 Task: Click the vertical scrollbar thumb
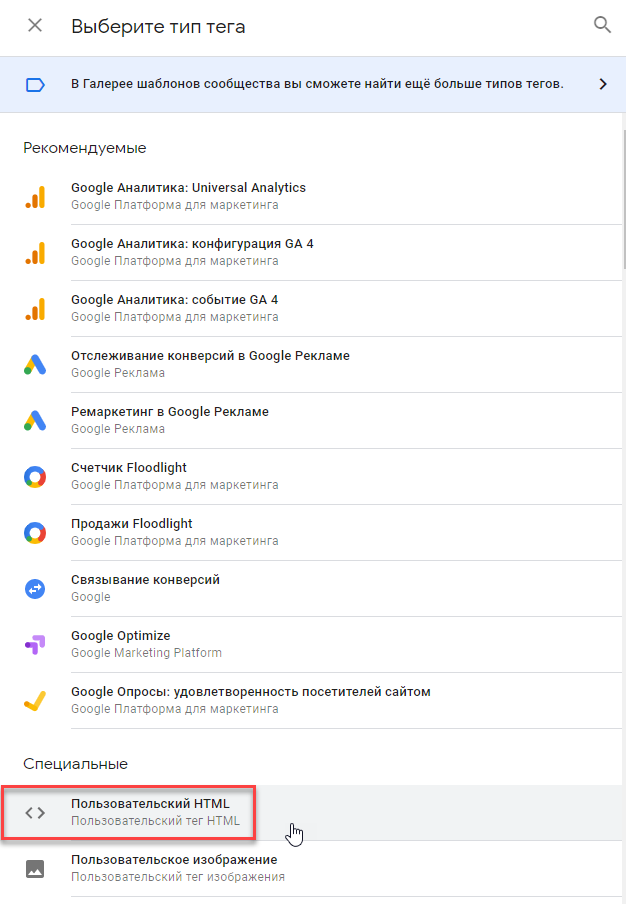624,199
